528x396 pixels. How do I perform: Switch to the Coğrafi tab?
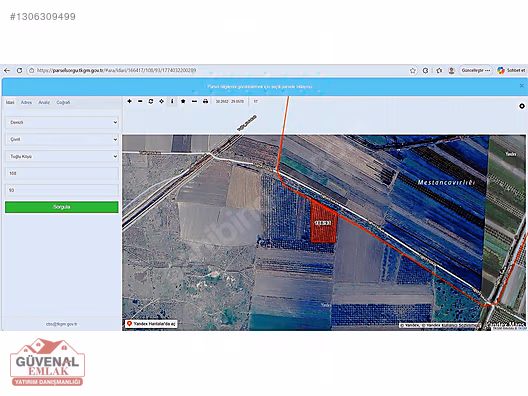63,102
